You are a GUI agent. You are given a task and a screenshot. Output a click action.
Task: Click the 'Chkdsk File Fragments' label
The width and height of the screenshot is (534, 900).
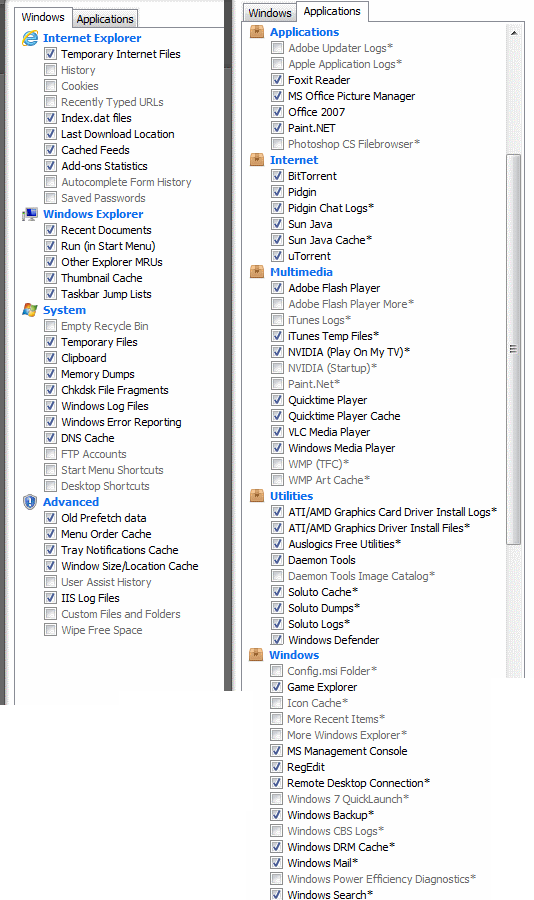click(x=115, y=390)
